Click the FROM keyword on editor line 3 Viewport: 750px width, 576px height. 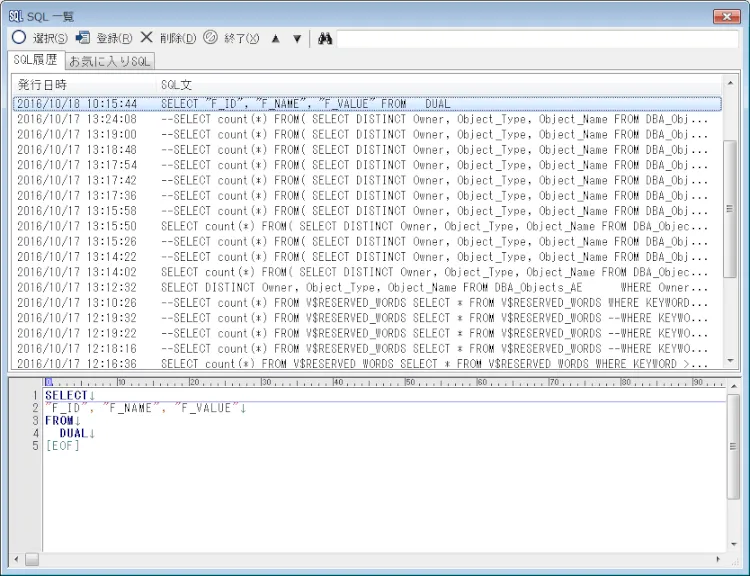coord(59,421)
